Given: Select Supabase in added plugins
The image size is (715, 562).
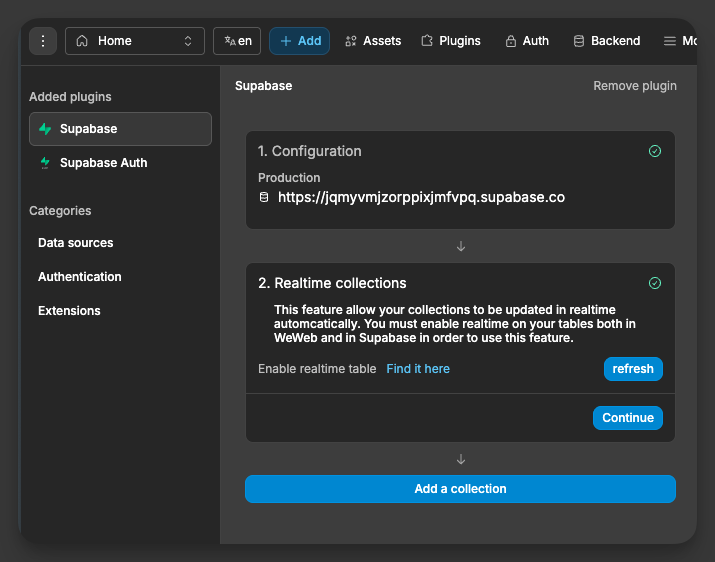Looking at the screenshot, I should tap(120, 129).
